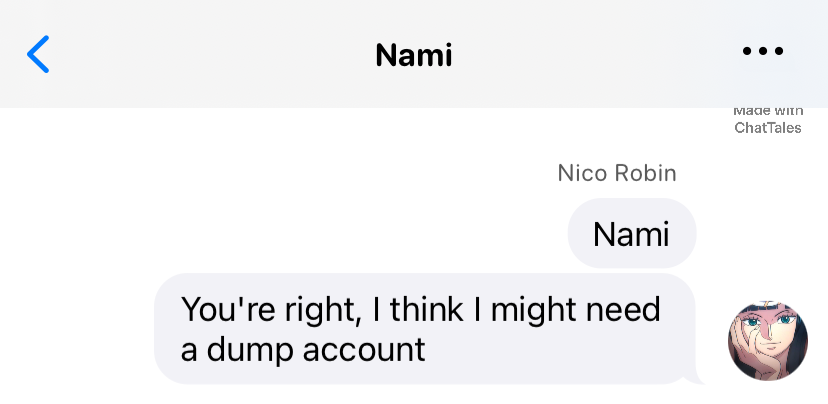
Task: Tap the blue back arrow
Action: (38, 54)
